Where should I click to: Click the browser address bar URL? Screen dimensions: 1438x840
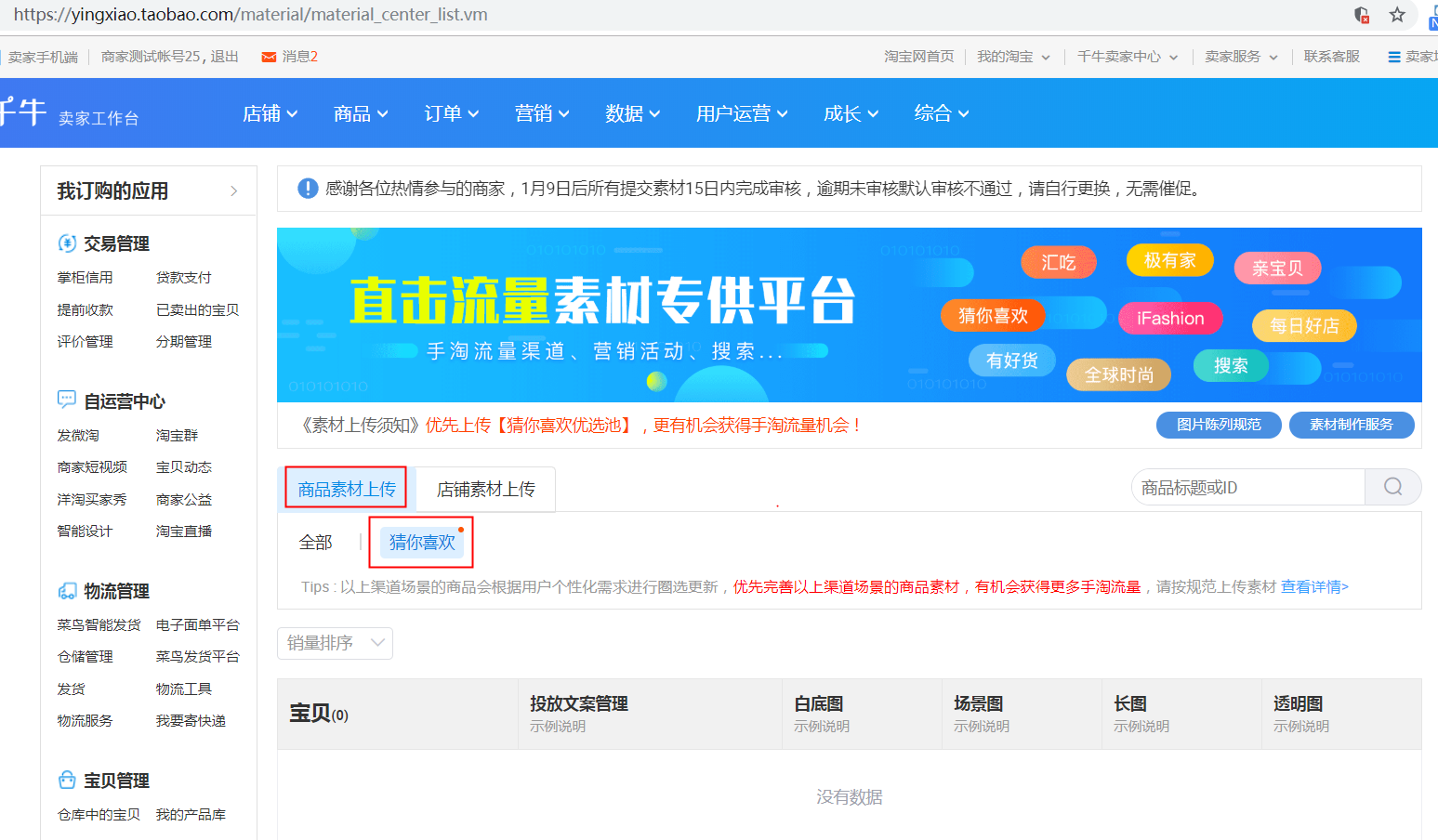251,15
